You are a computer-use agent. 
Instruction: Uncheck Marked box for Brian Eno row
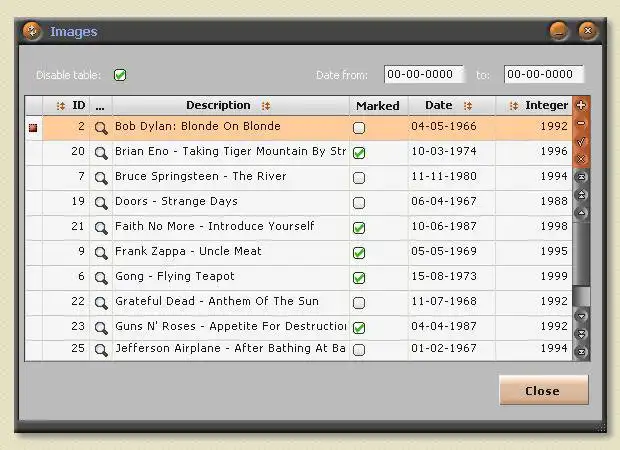pyautogui.click(x=359, y=153)
